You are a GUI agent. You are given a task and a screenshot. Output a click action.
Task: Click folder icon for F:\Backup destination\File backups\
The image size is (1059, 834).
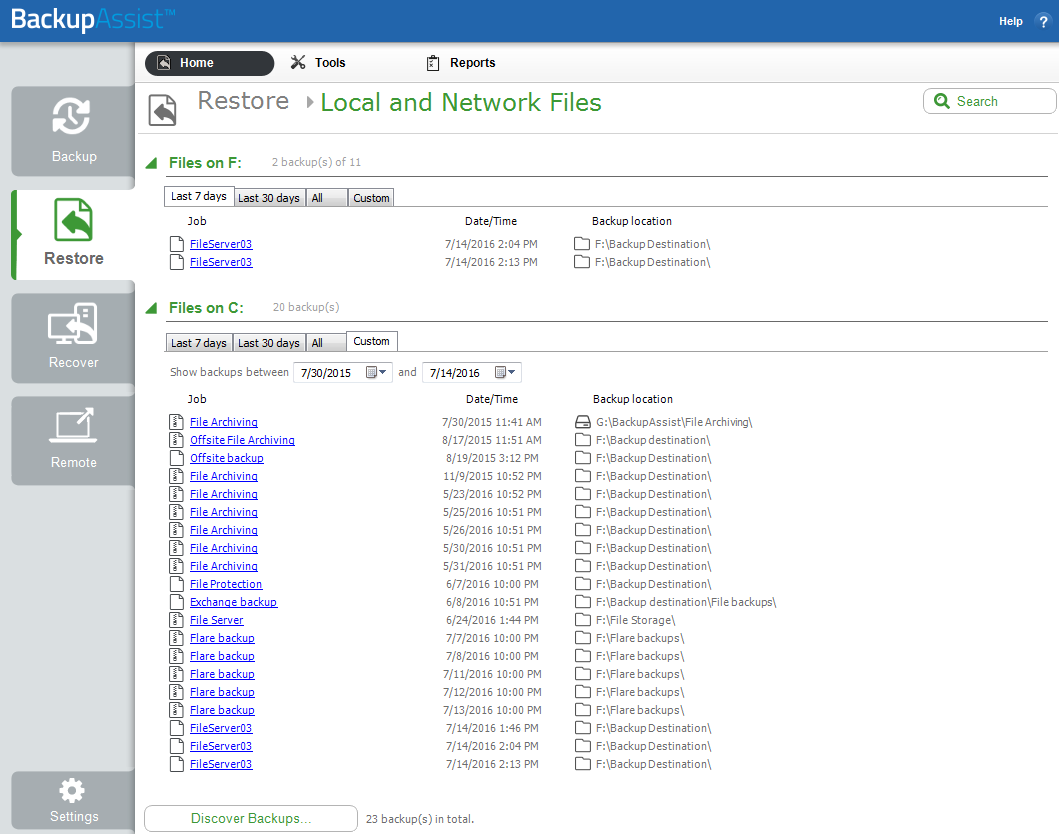[x=582, y=602]
